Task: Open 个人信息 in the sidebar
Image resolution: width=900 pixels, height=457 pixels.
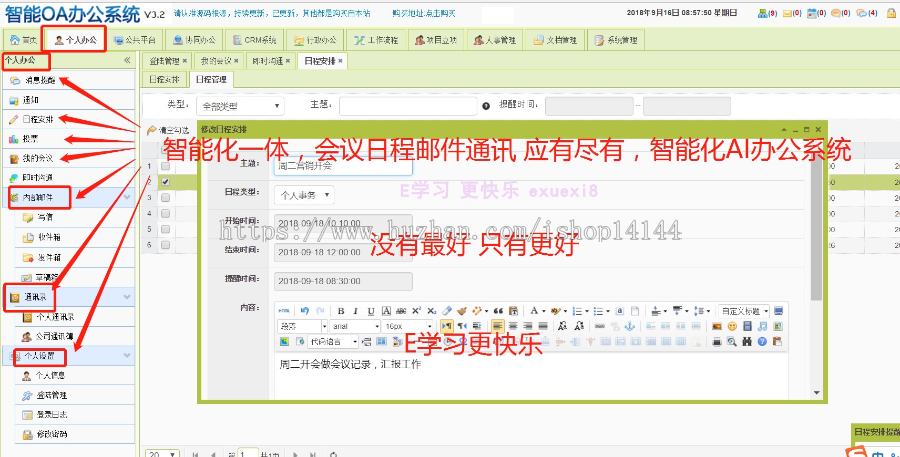Action: [x=75, y=375]
